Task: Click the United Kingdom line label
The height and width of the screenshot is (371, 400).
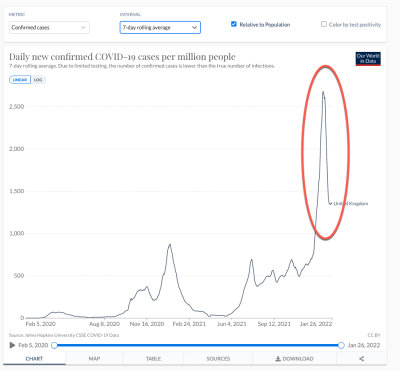Action: tap(351, 203)
